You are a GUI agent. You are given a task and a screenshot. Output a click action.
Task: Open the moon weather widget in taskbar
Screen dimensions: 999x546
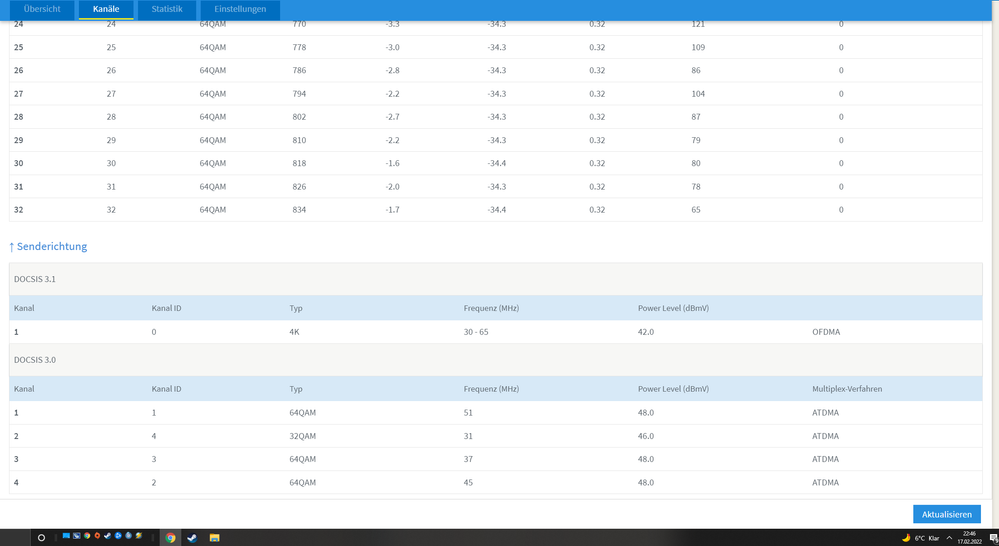[921, 538]
